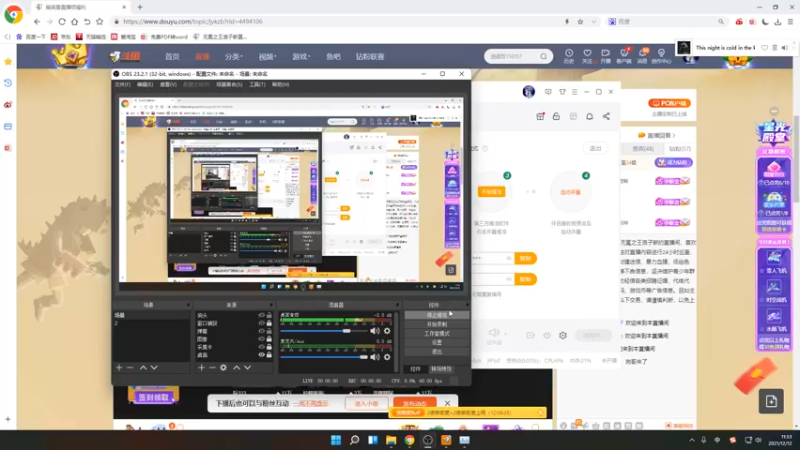Image resolution: width=800 pixels, height=450 pixels.
Task: Click orange PC客户端 button
Action: [x=669, y=103]
